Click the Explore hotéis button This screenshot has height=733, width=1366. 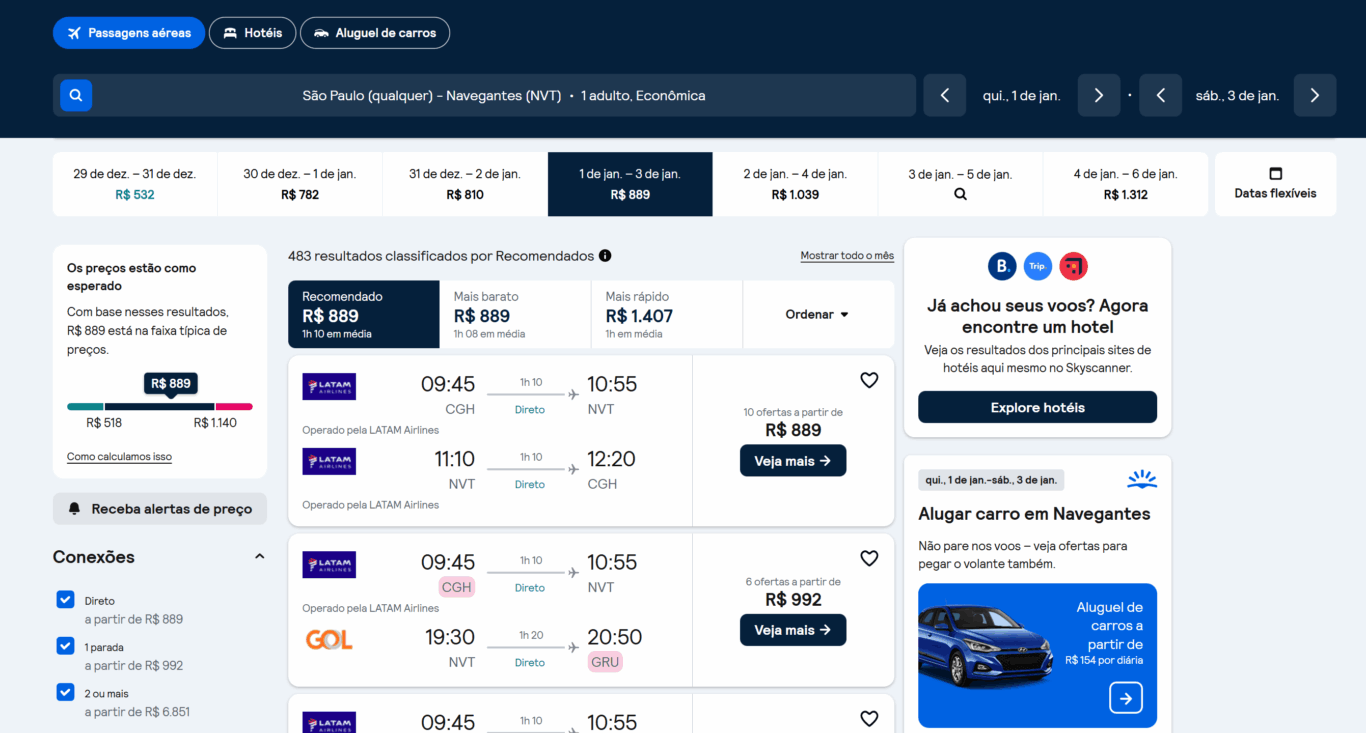tap(1037, 407)
